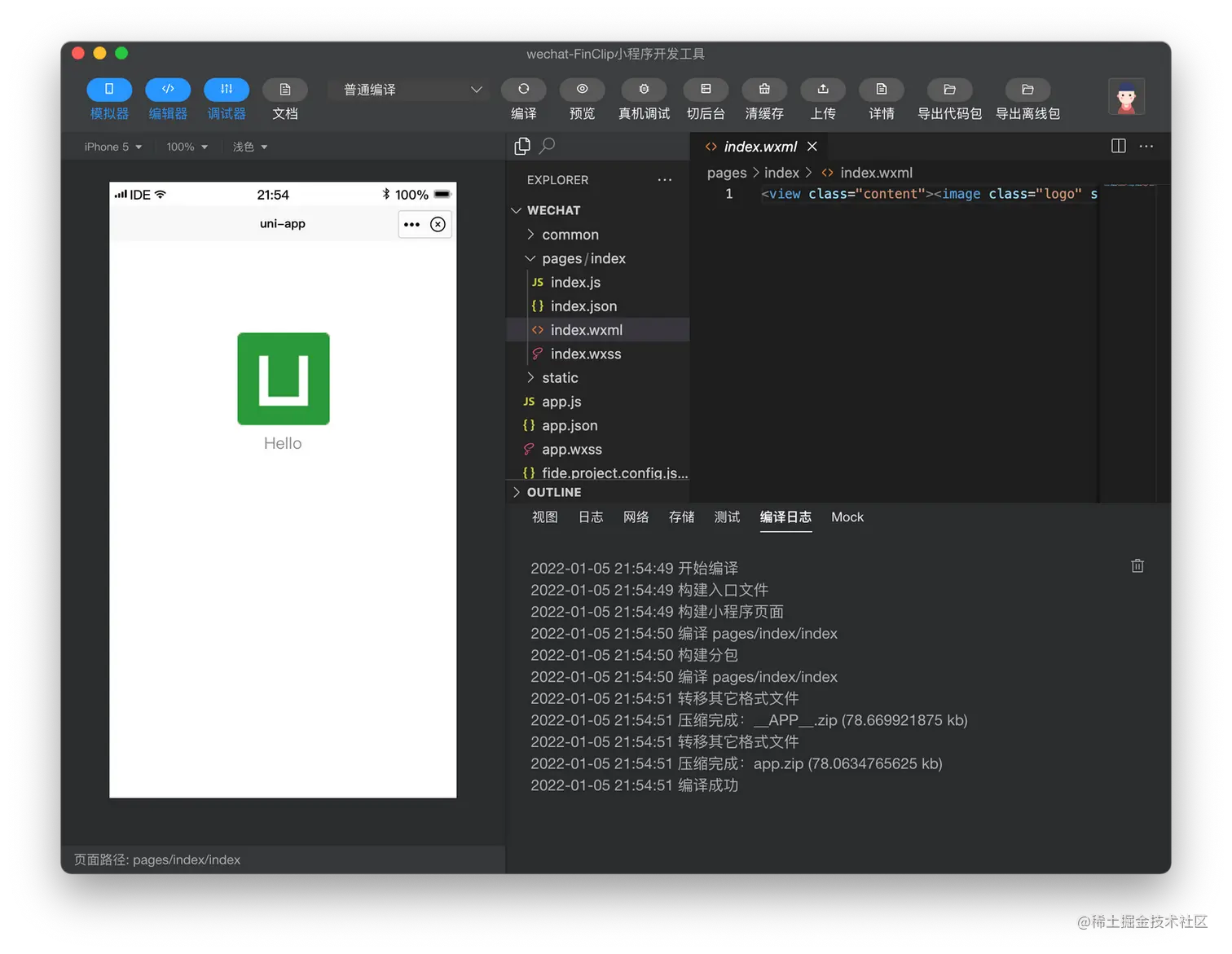Click the 上传 upload icon
Image resolution: width=1232 pixels, height=954 pixels.
click(x=823, y=89)
